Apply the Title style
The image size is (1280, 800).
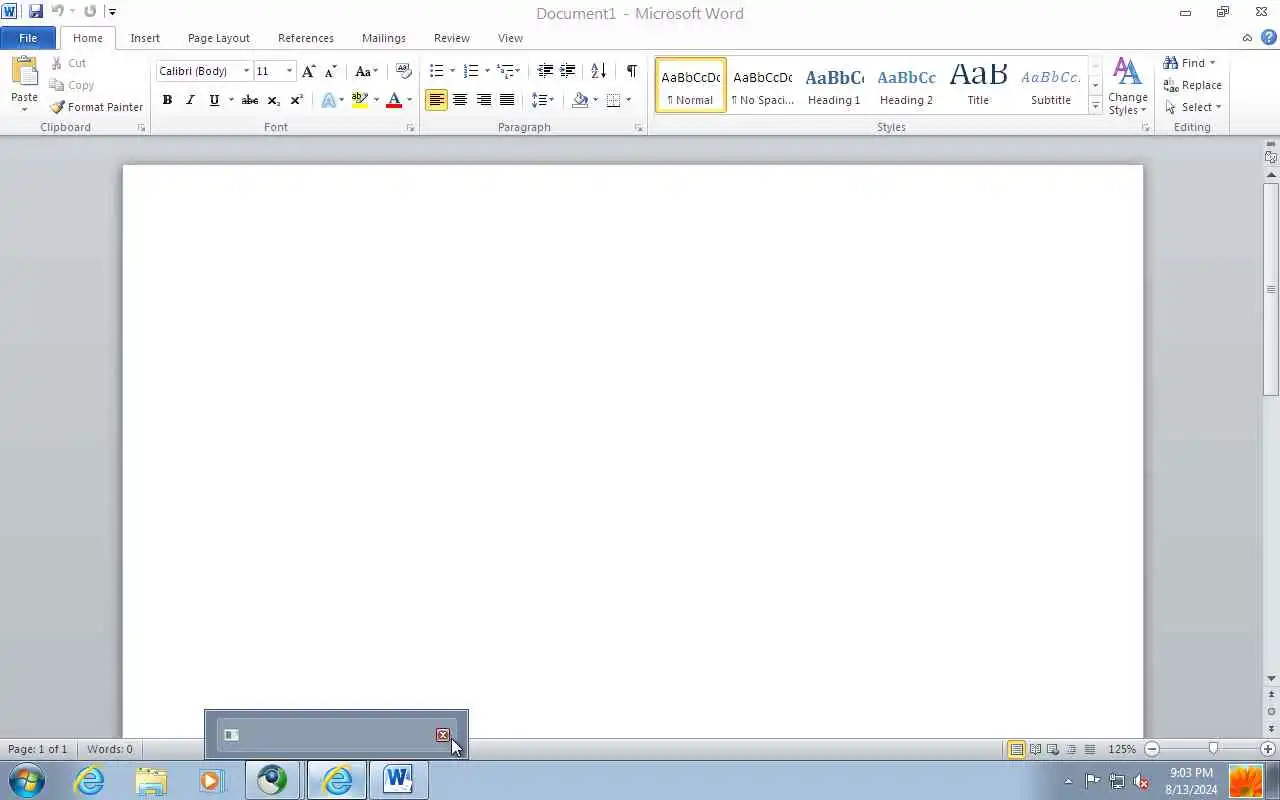coord(978,85)
